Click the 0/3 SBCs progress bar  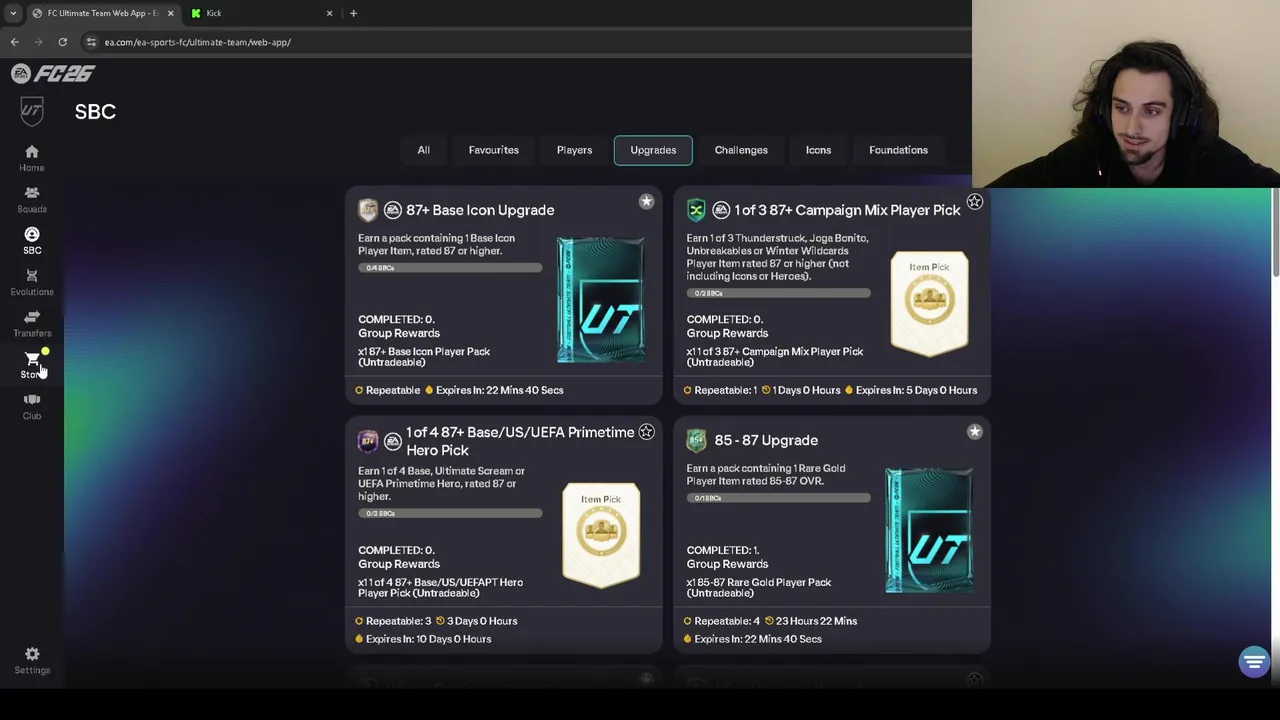point(450,513)
